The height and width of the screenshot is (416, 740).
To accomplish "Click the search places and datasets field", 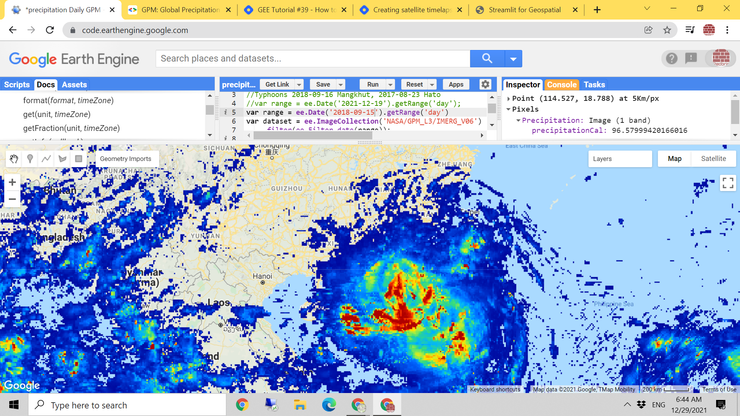I will tap(310, 59).
